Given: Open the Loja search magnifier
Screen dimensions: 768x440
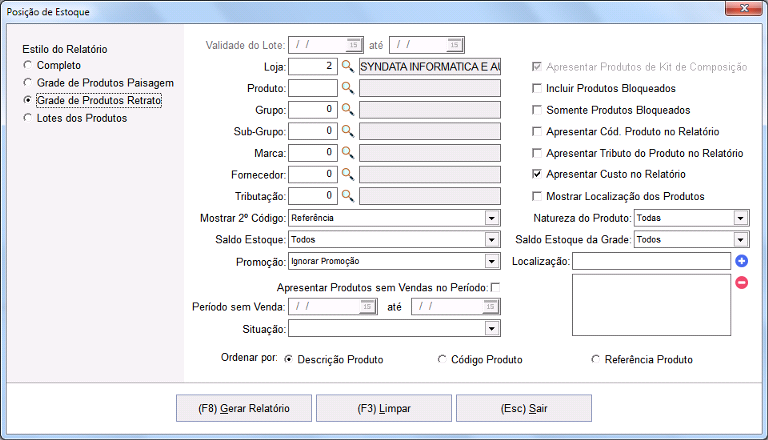Looking at the screenshot, I should [x=348, y=66].
